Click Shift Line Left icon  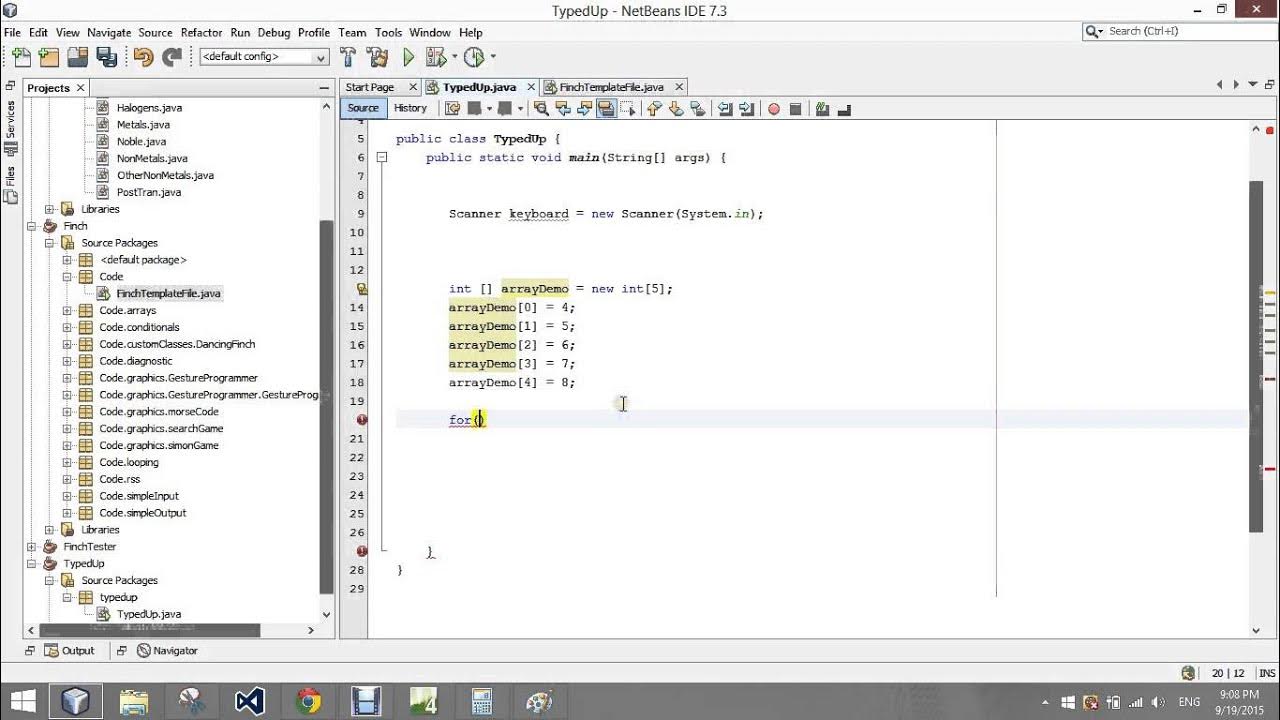[725, 109]
